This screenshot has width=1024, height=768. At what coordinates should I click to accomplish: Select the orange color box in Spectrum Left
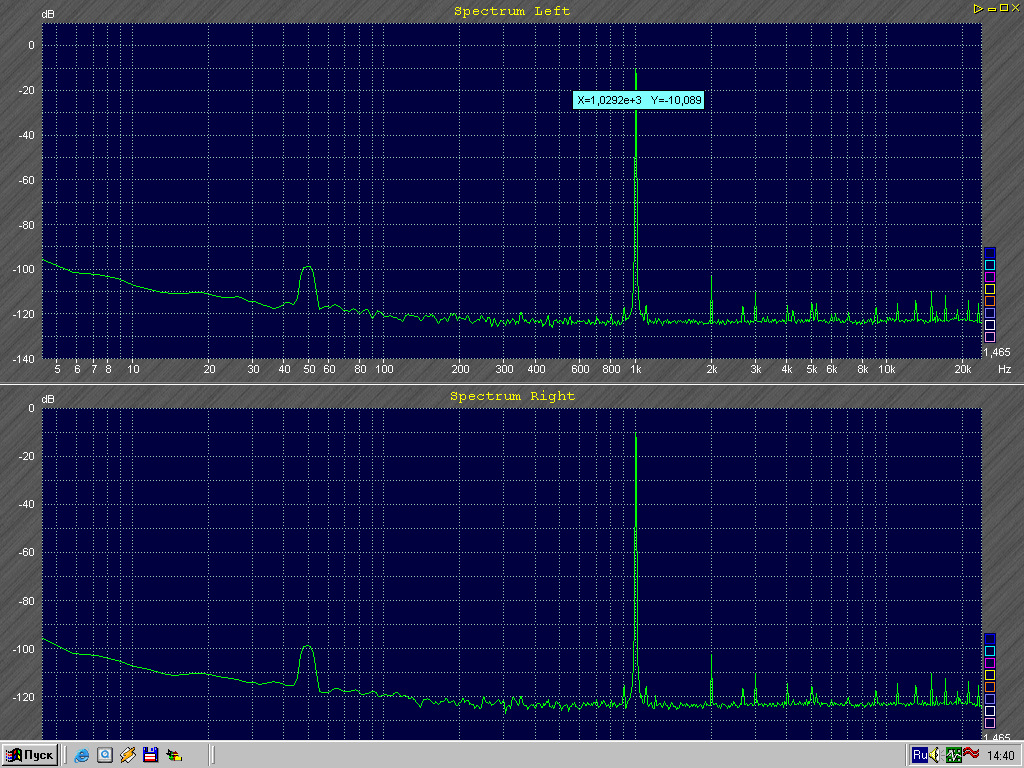[x=990, y=300]
